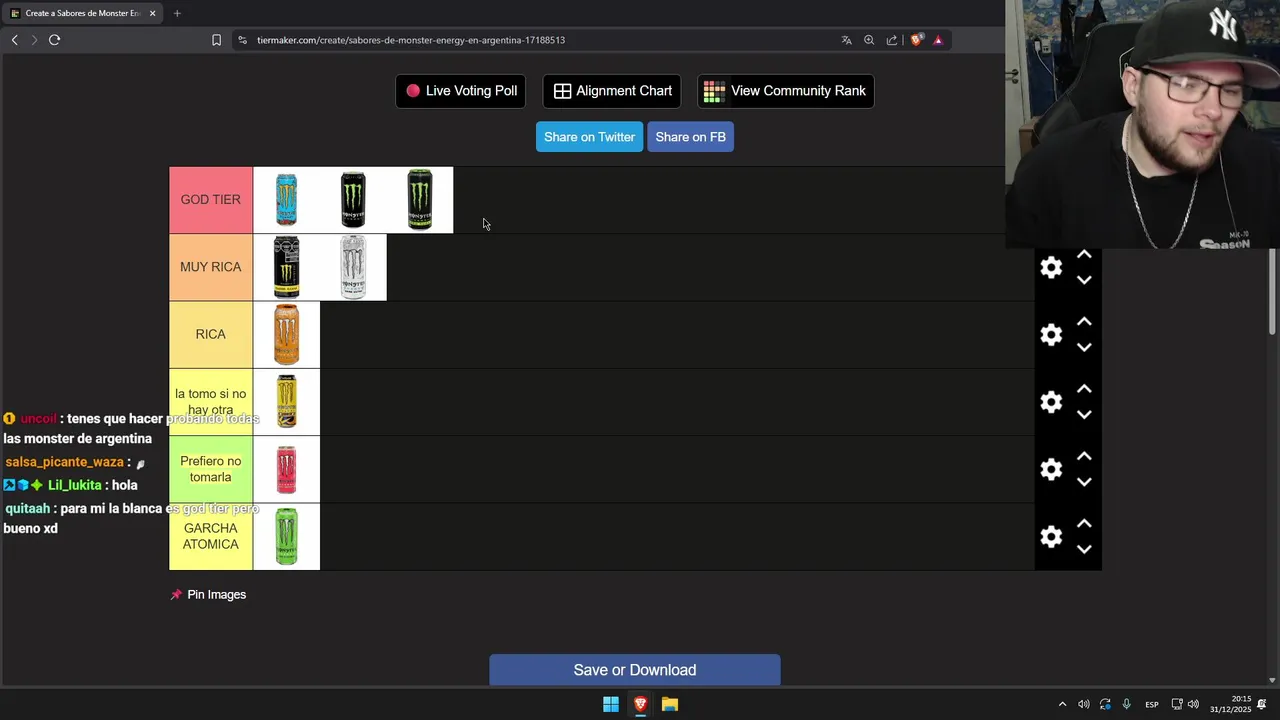The image size is (1280, 720).
Task: Select yellow Monster can thumbnail
Action: coord(286,402)
